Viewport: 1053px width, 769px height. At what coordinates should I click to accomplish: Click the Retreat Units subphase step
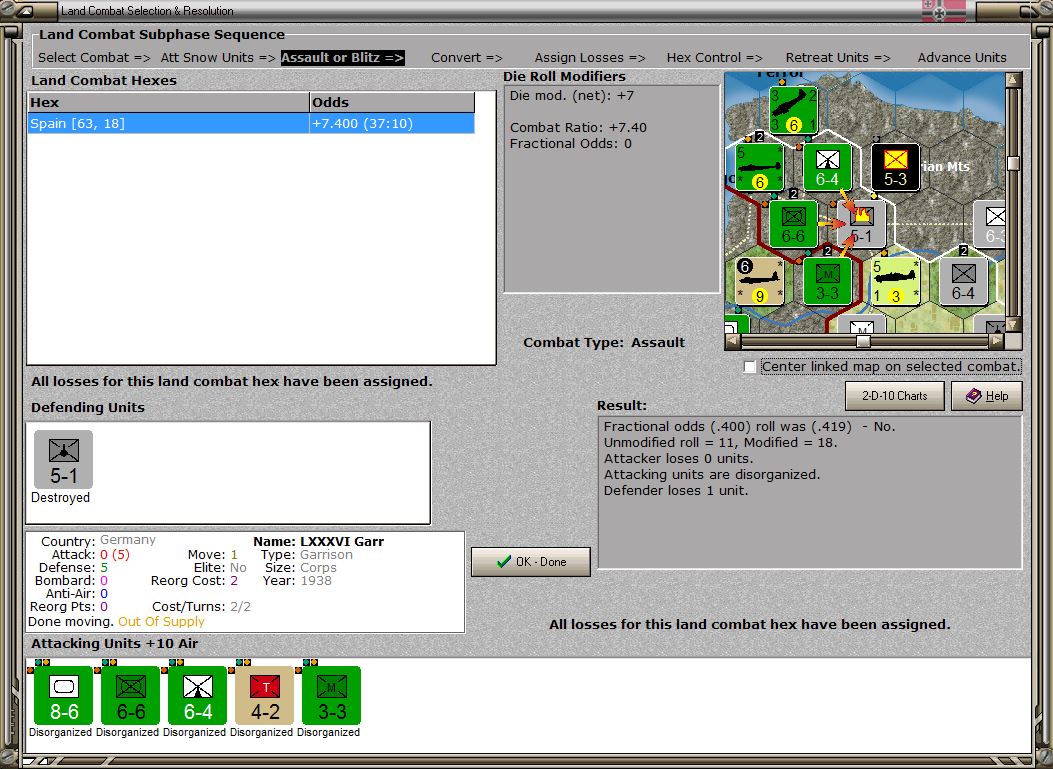[x=838, y=58]
